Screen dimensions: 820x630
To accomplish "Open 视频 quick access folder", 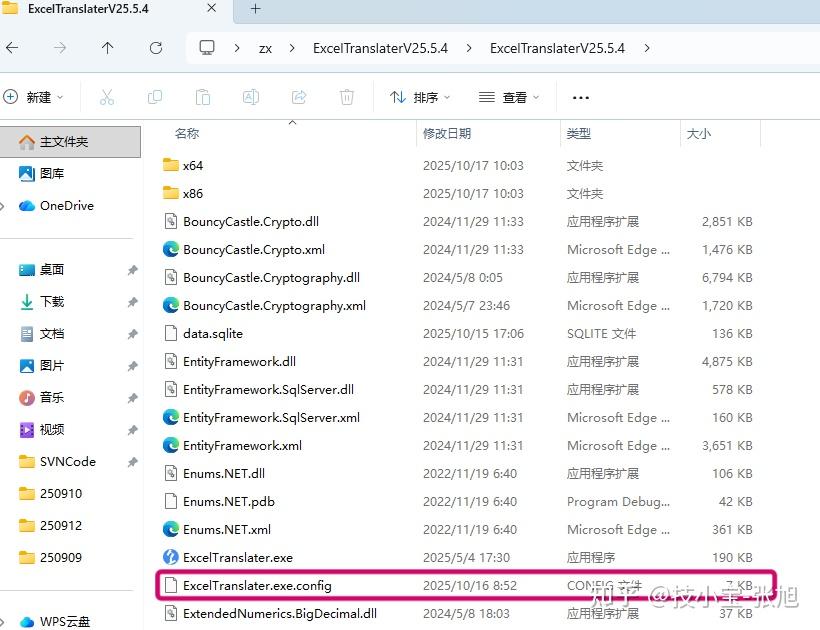I will (x=52, y=430).
